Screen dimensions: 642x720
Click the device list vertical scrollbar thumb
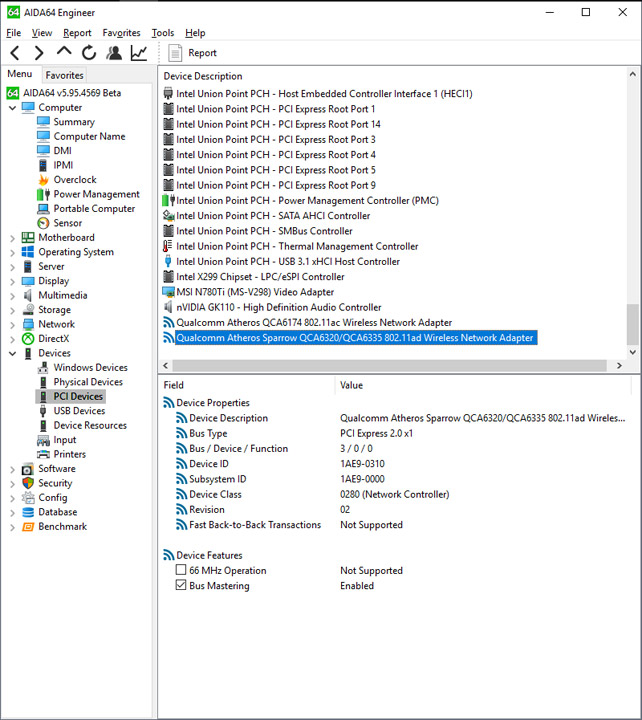coord(632,324)
